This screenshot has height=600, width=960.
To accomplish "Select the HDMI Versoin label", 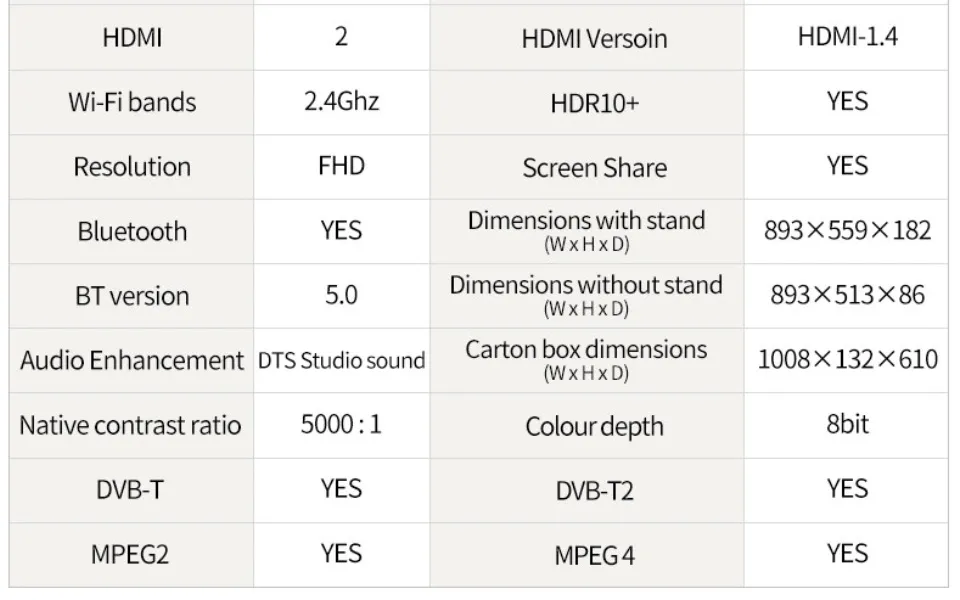I will click(x=594, y=39).
